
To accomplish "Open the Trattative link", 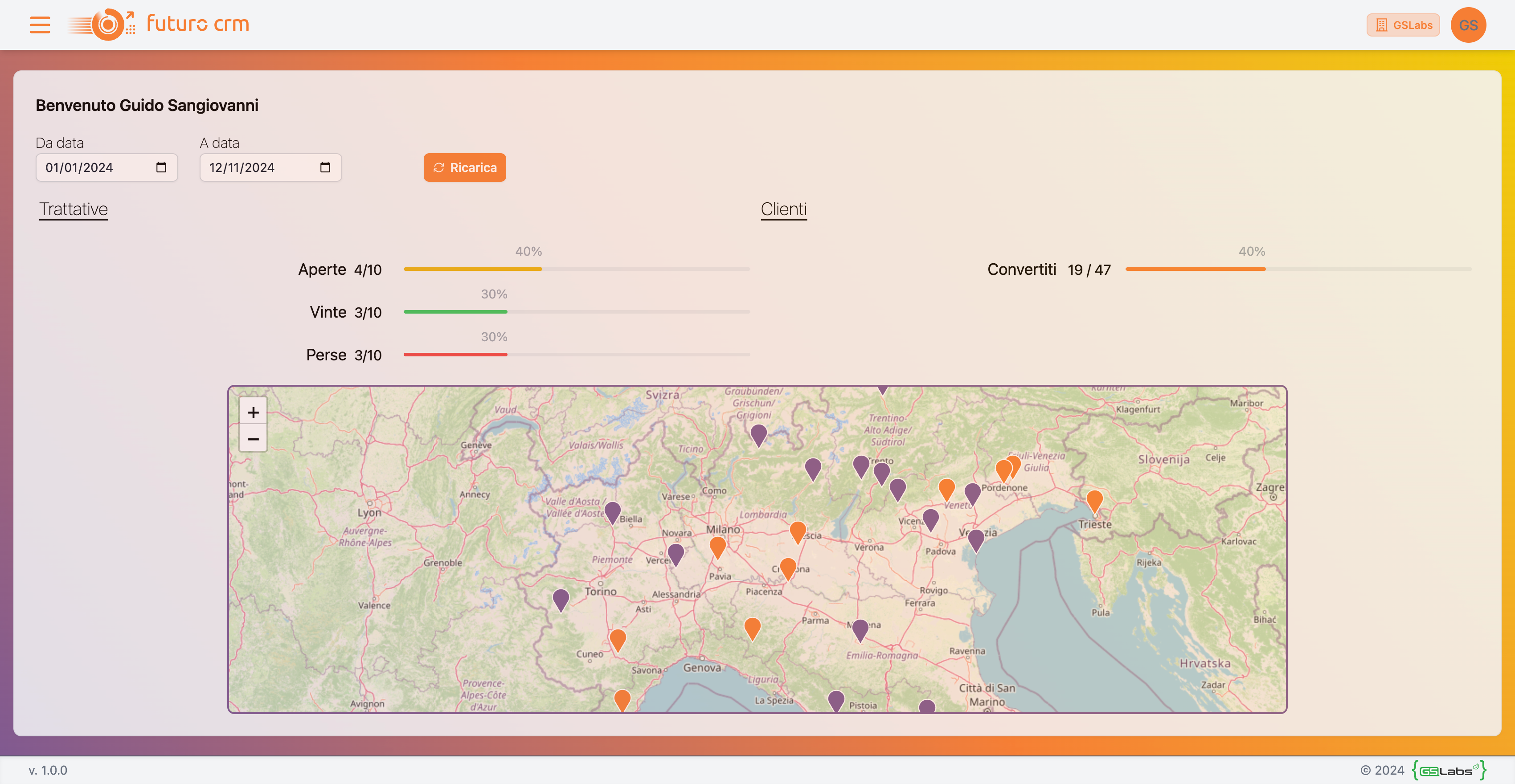I will [74, 209].
